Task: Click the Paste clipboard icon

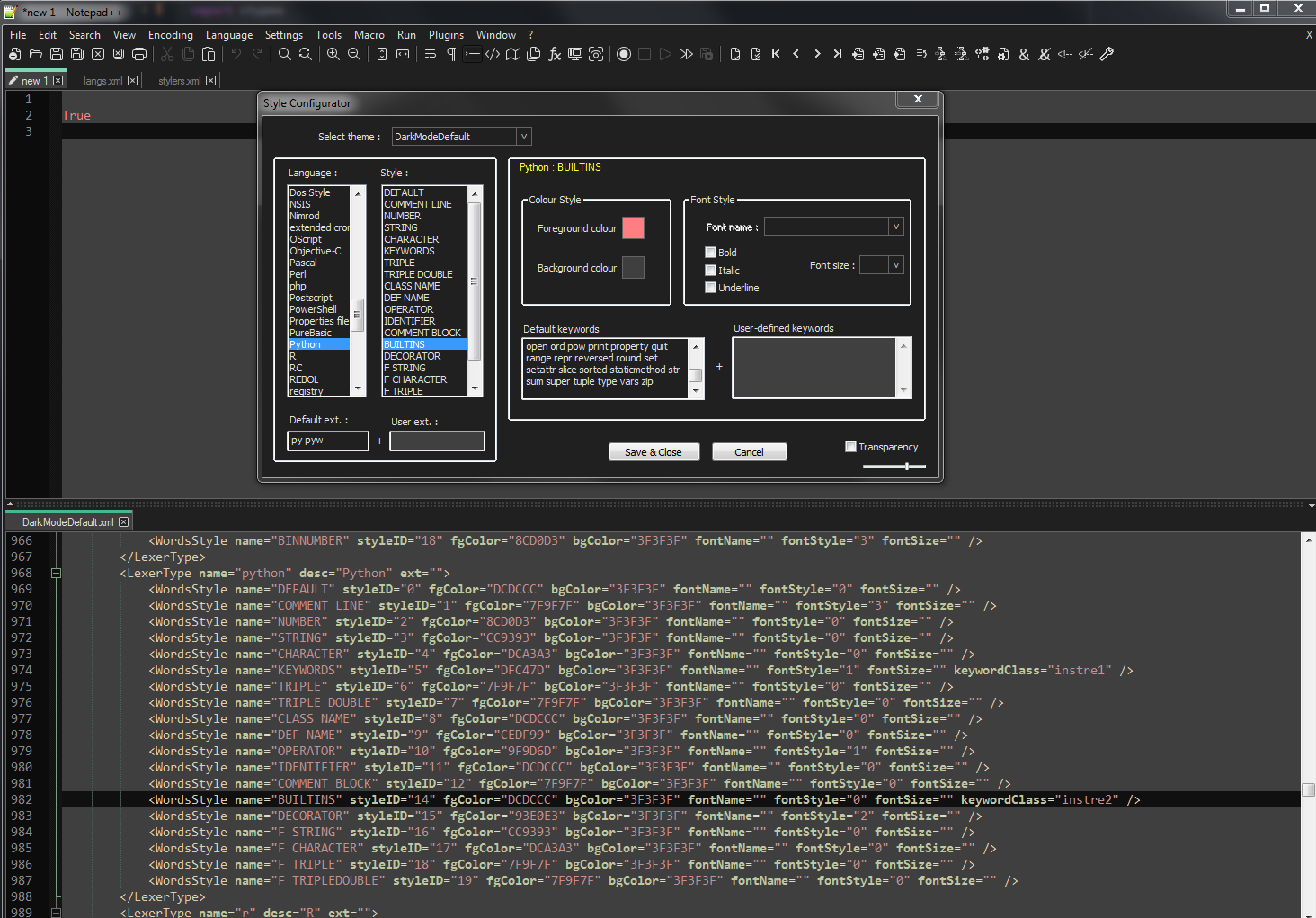Action: [209, 54]
